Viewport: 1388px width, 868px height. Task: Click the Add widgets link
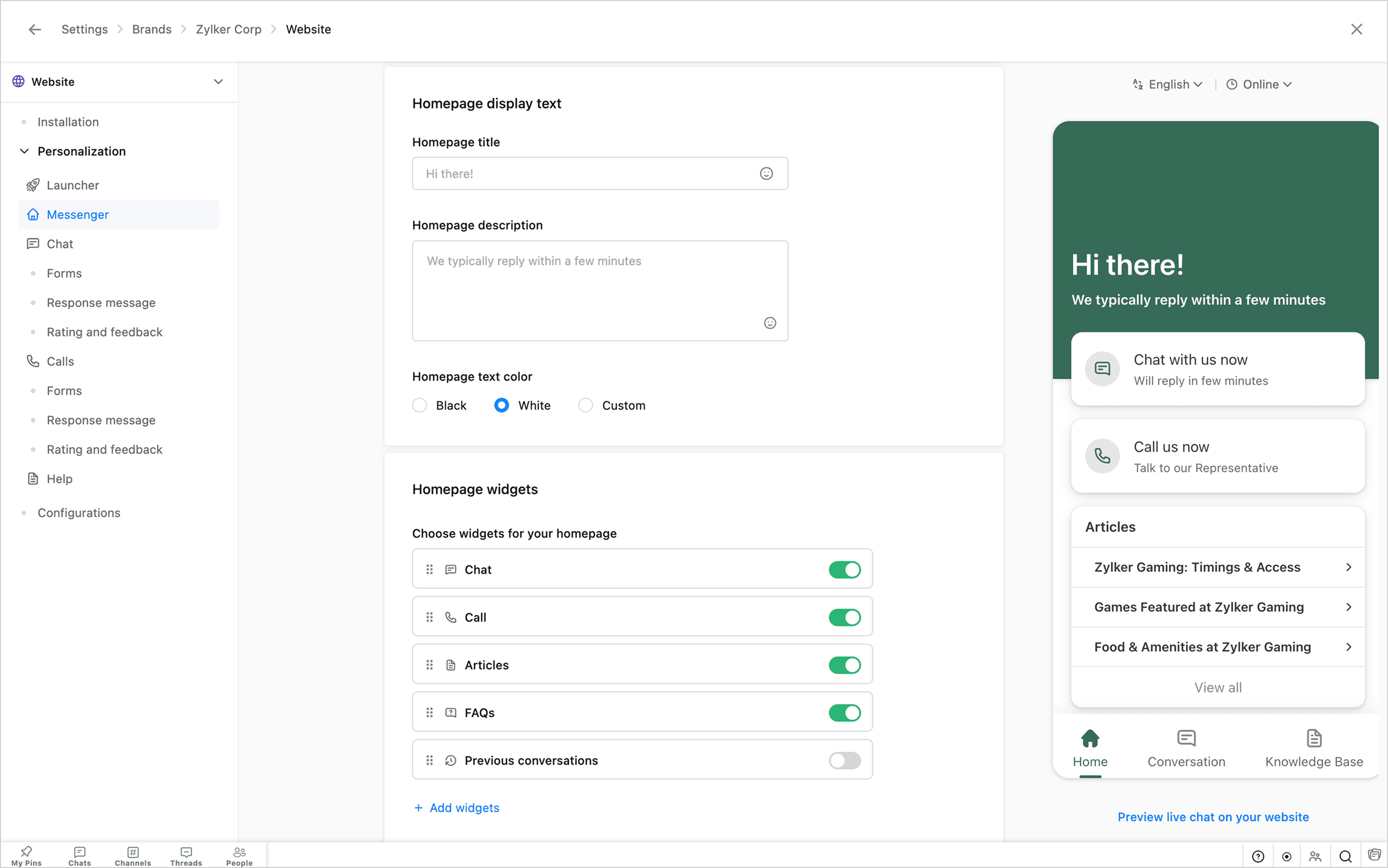(457, 808)
